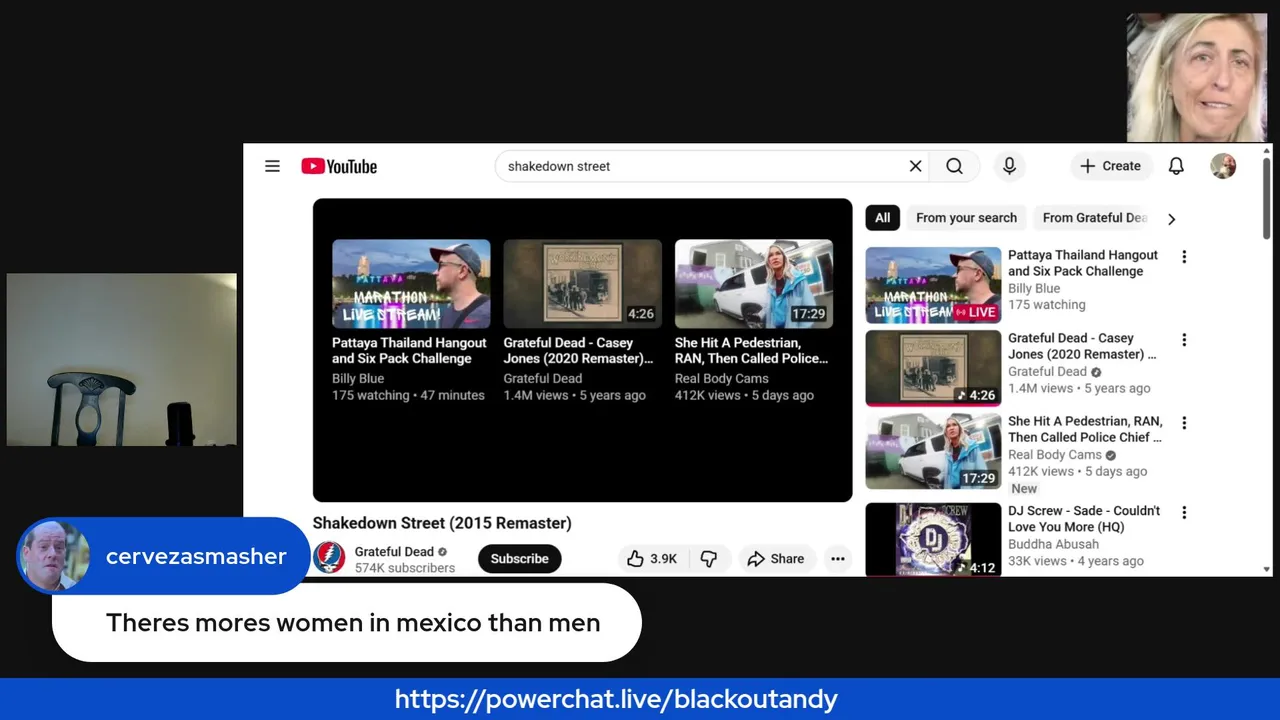The width and height of the screenshot is (1280, 720).
Task: Click Buddha Abusah channel name
Action: [1053, 544]
